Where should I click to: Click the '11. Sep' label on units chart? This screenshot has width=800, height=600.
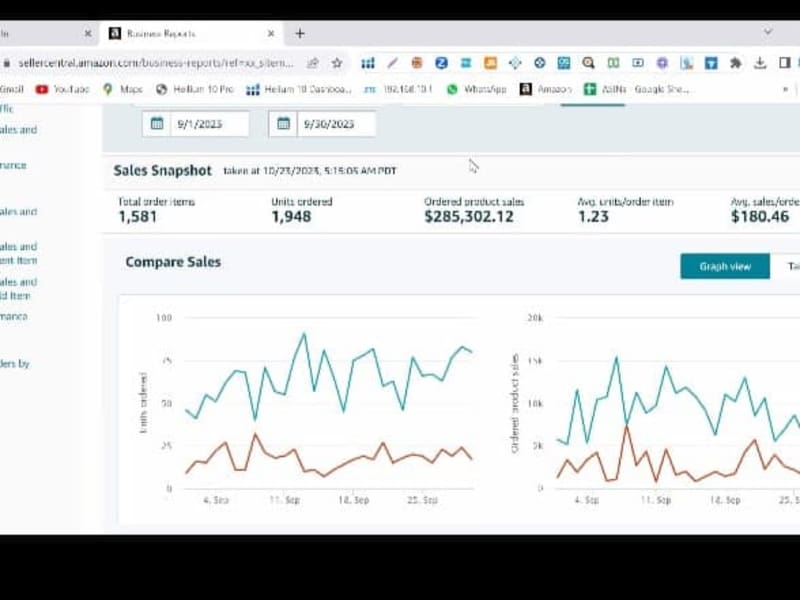click(285, 500)
